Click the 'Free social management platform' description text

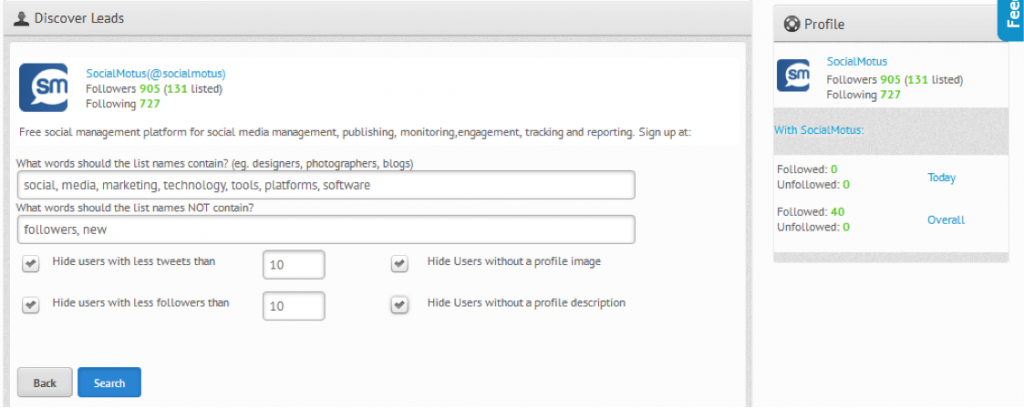pyautogui.click(x=355, y=133)
